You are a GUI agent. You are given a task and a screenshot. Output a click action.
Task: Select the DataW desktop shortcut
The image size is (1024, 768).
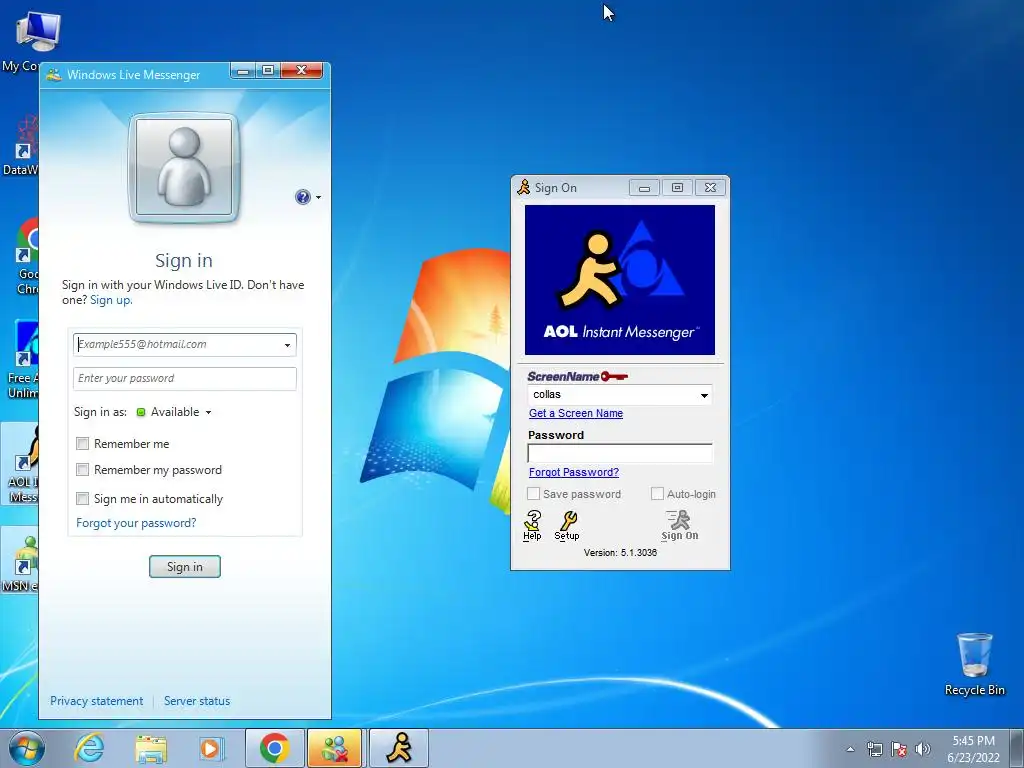point(21,145)
